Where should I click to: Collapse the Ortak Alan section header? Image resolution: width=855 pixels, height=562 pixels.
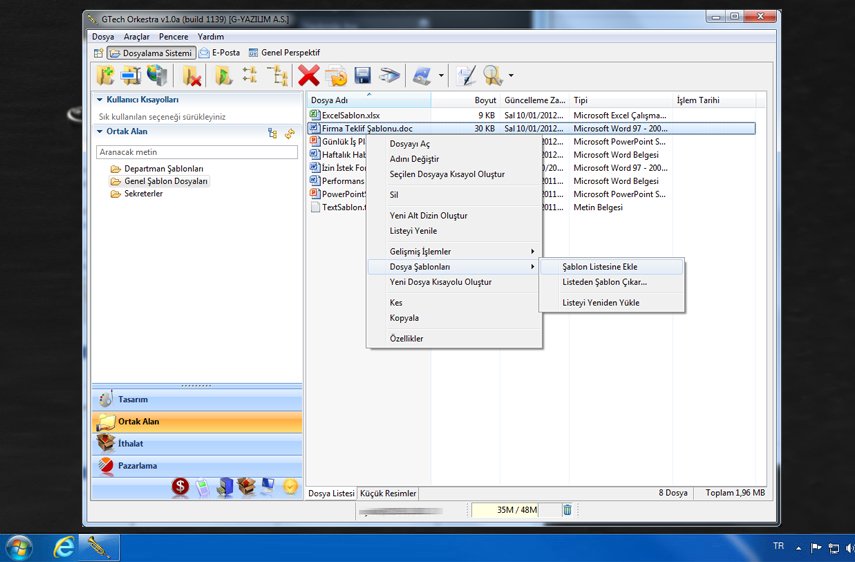(x=100, y=132)
